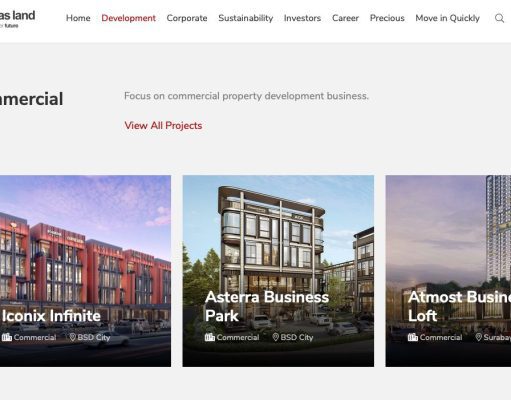Image resolution: width=511 pixels, height=400 pixels.
Task: Open Asterra Business Park project title
Action: click(x=267, y=306)
